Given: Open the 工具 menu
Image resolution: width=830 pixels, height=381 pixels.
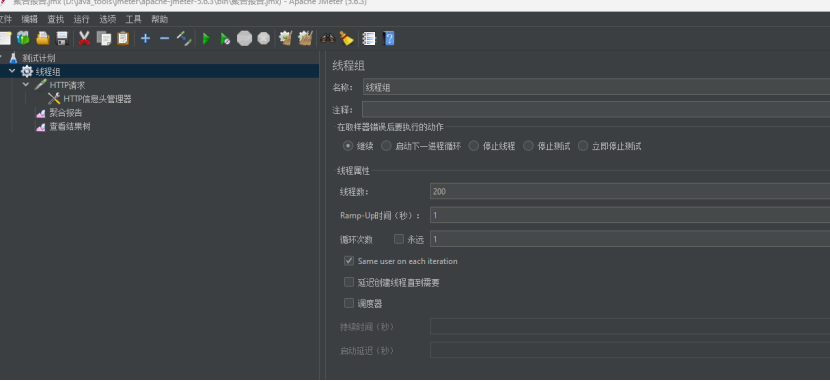Looking at the screenshot, I should click(133, 20).
